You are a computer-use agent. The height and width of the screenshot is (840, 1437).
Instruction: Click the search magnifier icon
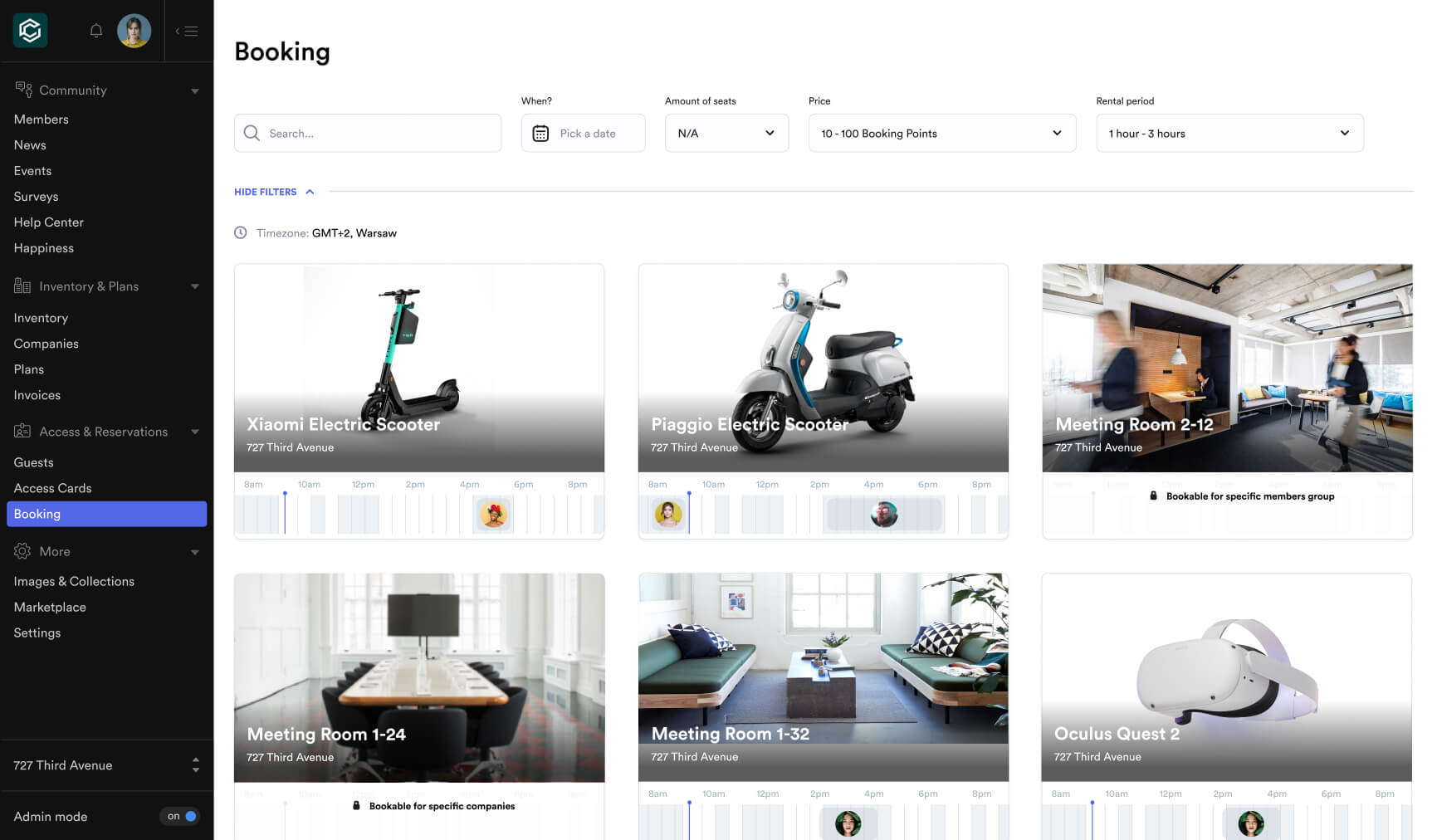click(x=252, y=133)
